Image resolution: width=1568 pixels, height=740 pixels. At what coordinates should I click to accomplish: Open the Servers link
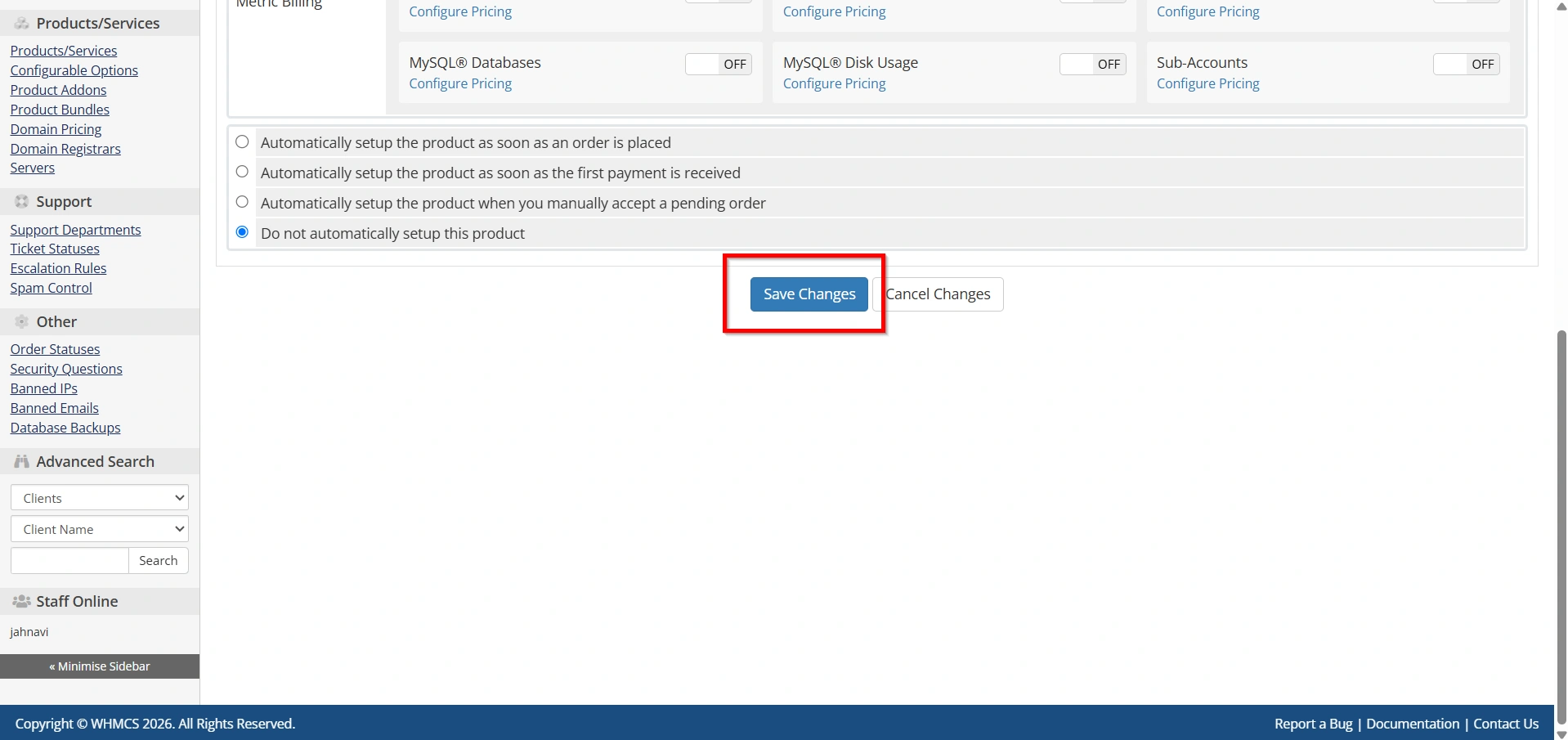pyautogui.click(x=33, y=168)
